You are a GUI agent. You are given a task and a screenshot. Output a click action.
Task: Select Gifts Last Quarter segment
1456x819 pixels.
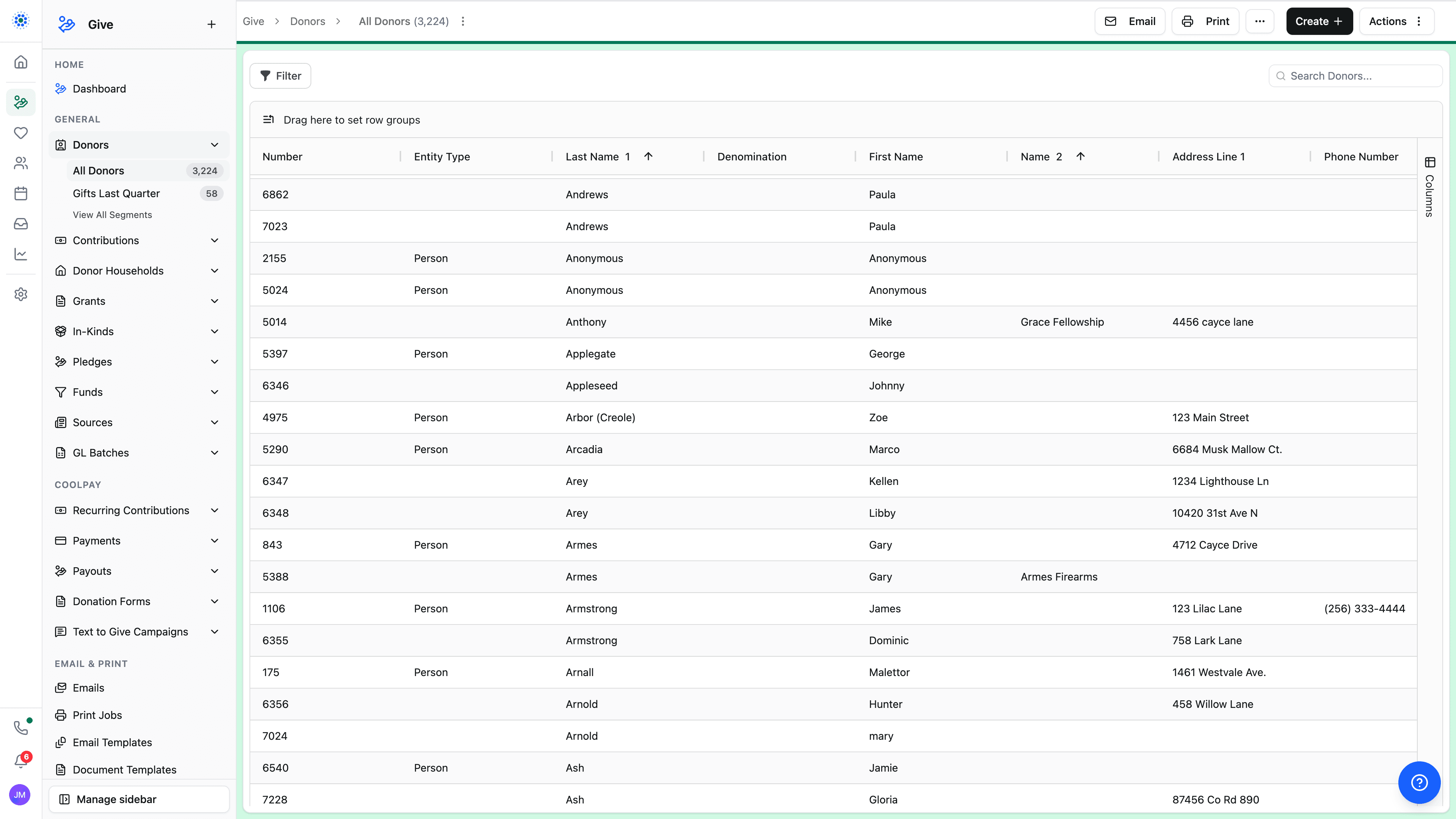148,193
